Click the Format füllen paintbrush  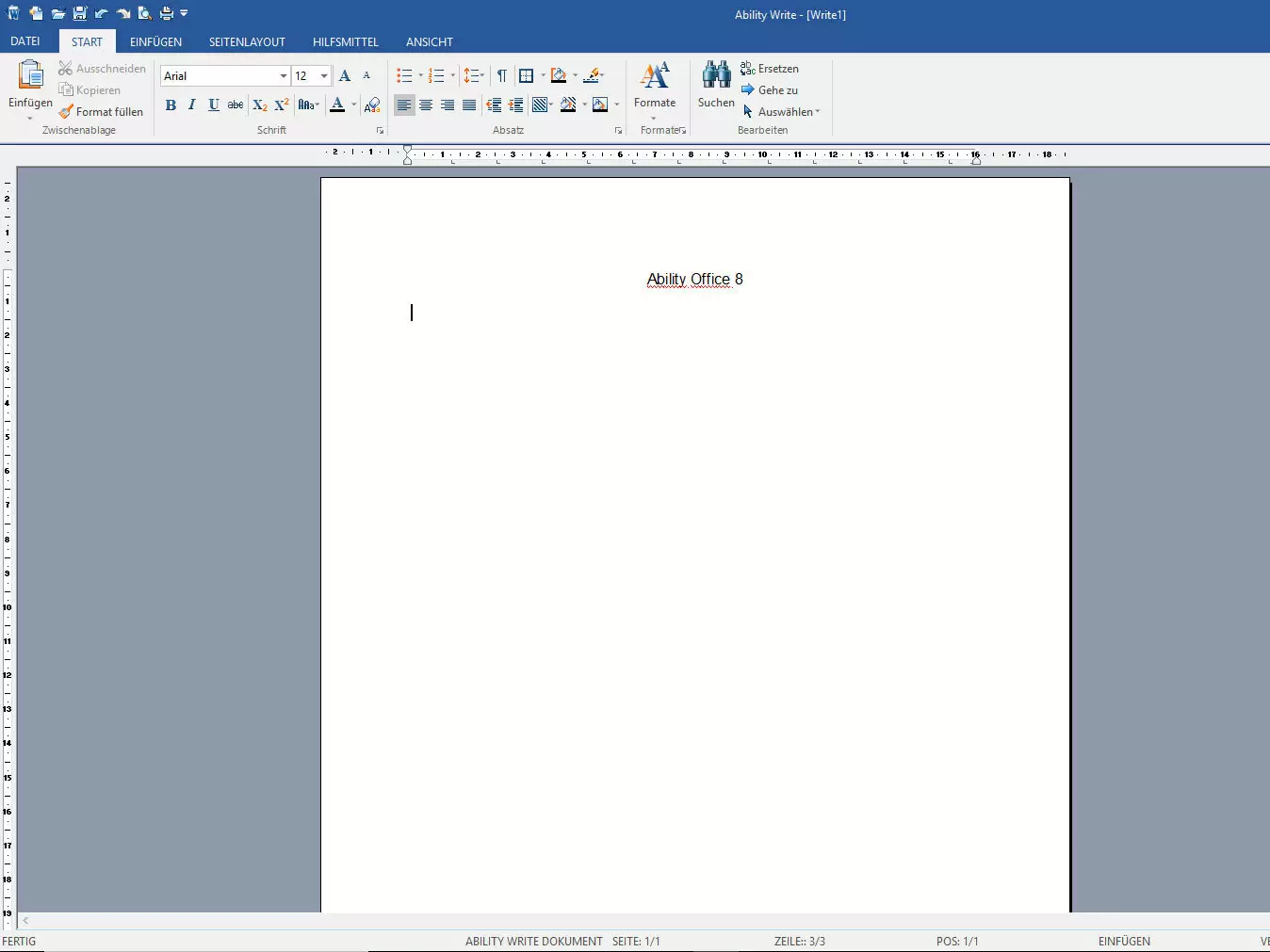click(x=101, y=111)
